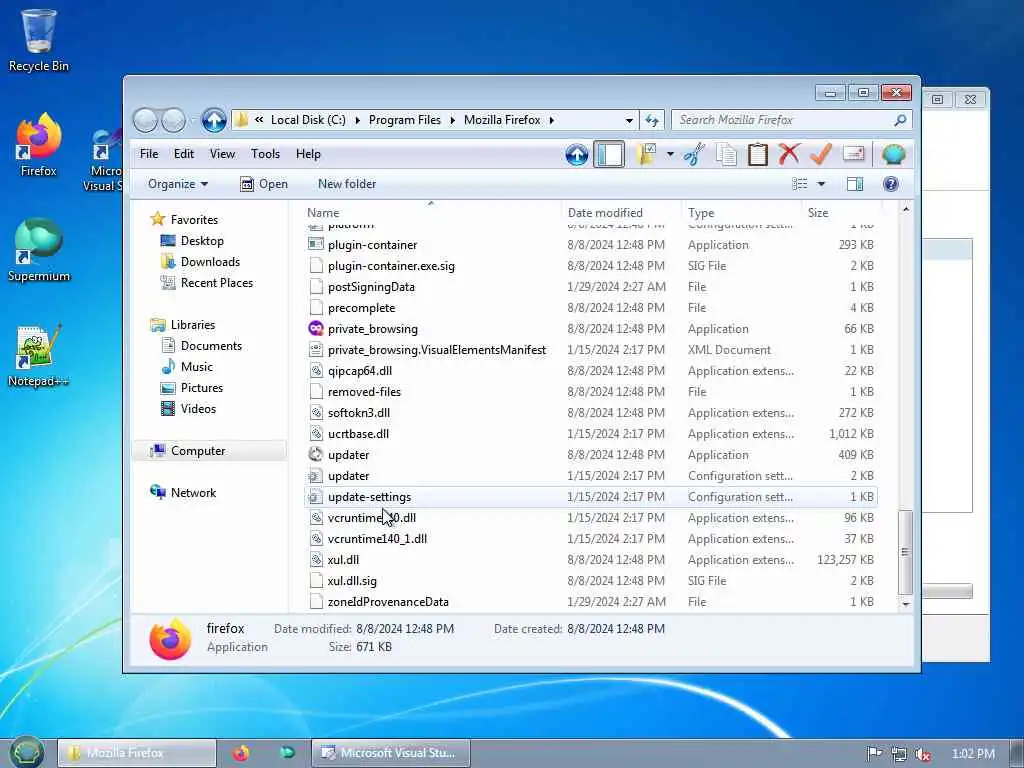The height and width of the screenshot is (768, 1024).
Task: Click in the Search Mozilla Firefox field
Action: pyautogui.click(x=782, y=120)
